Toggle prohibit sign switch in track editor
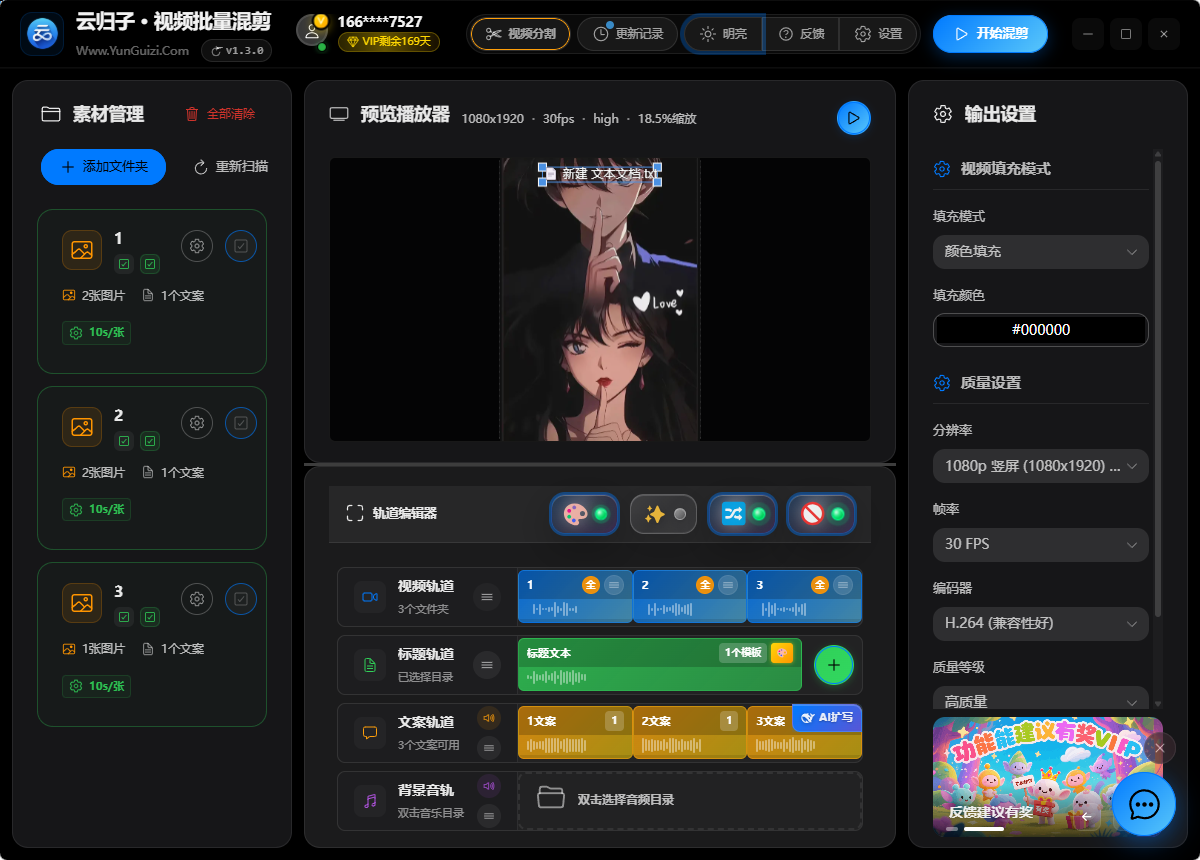The height and width of the screenshot is (860, 1200). tap(821, 514)
